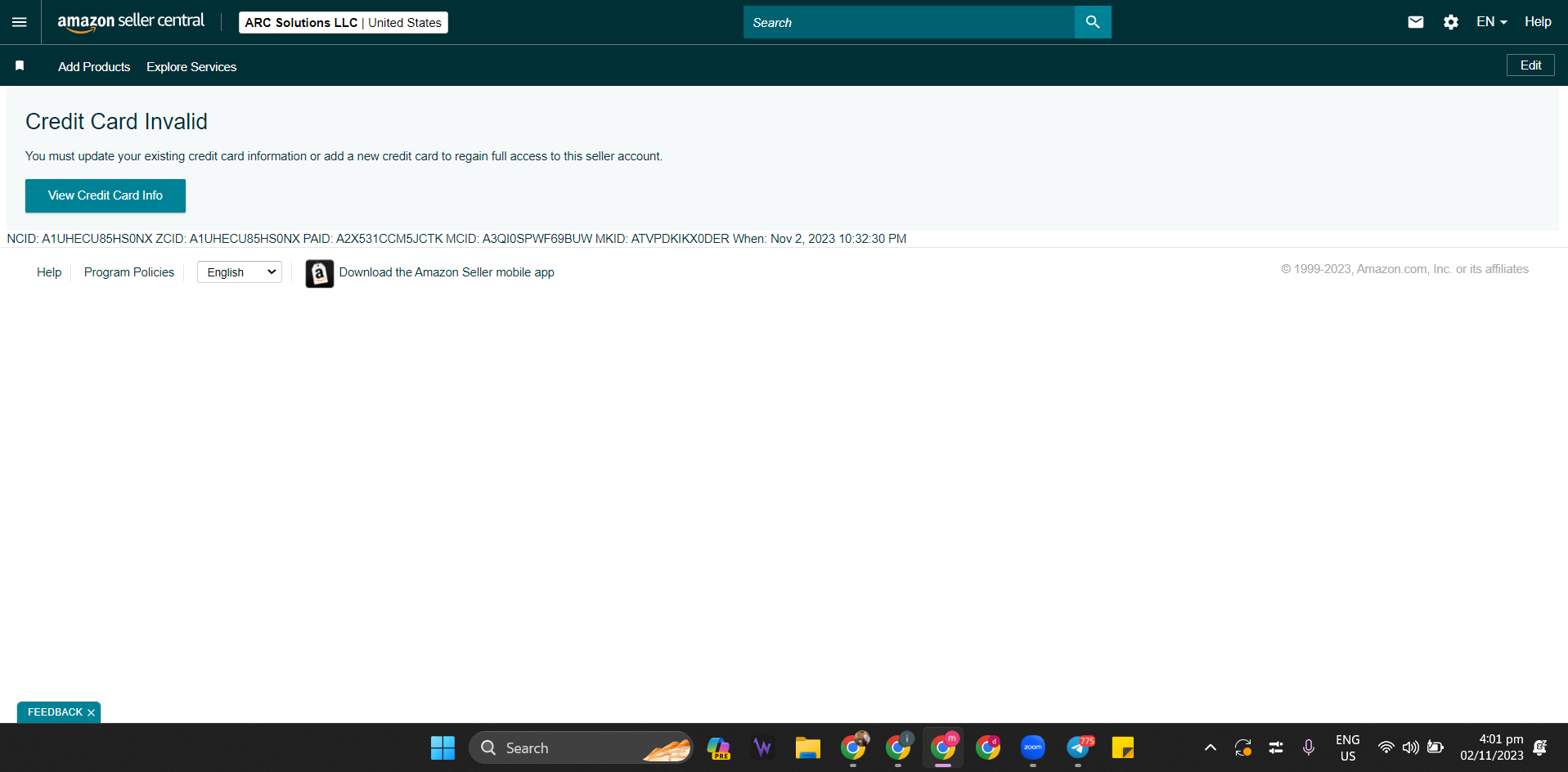Launch Copilot preview from the taskbar
This screenshot has width=1568, height=772.
(719, 747)
